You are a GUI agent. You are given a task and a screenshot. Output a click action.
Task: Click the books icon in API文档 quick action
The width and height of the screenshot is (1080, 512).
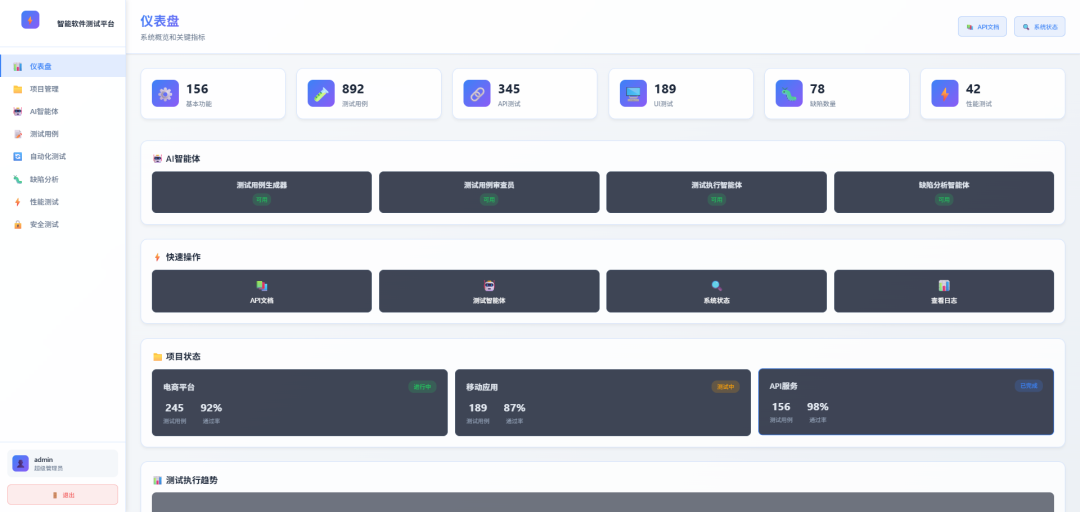click(x=262, y=285)
